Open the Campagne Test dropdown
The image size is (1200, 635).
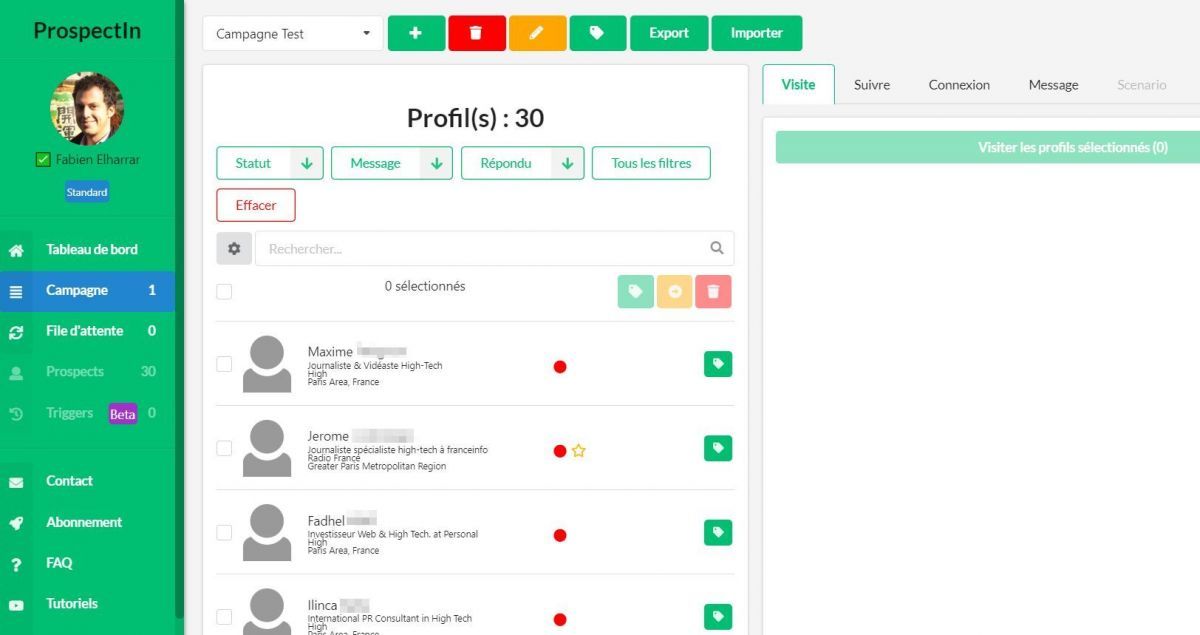point(292,34)
